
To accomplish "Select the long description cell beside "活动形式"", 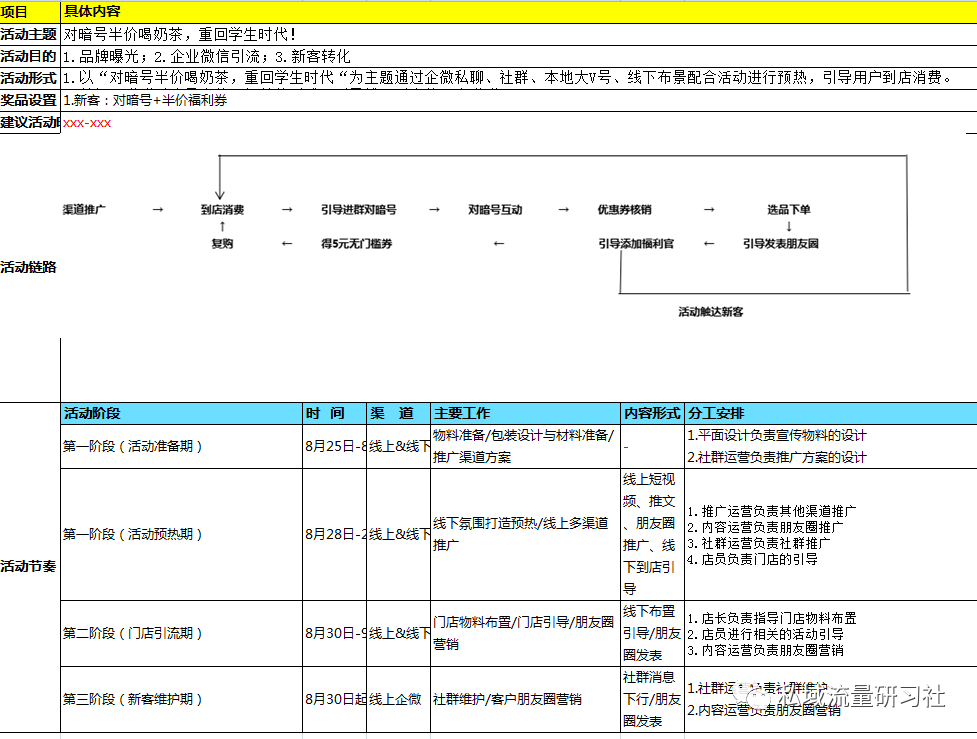I will (518, 79).
